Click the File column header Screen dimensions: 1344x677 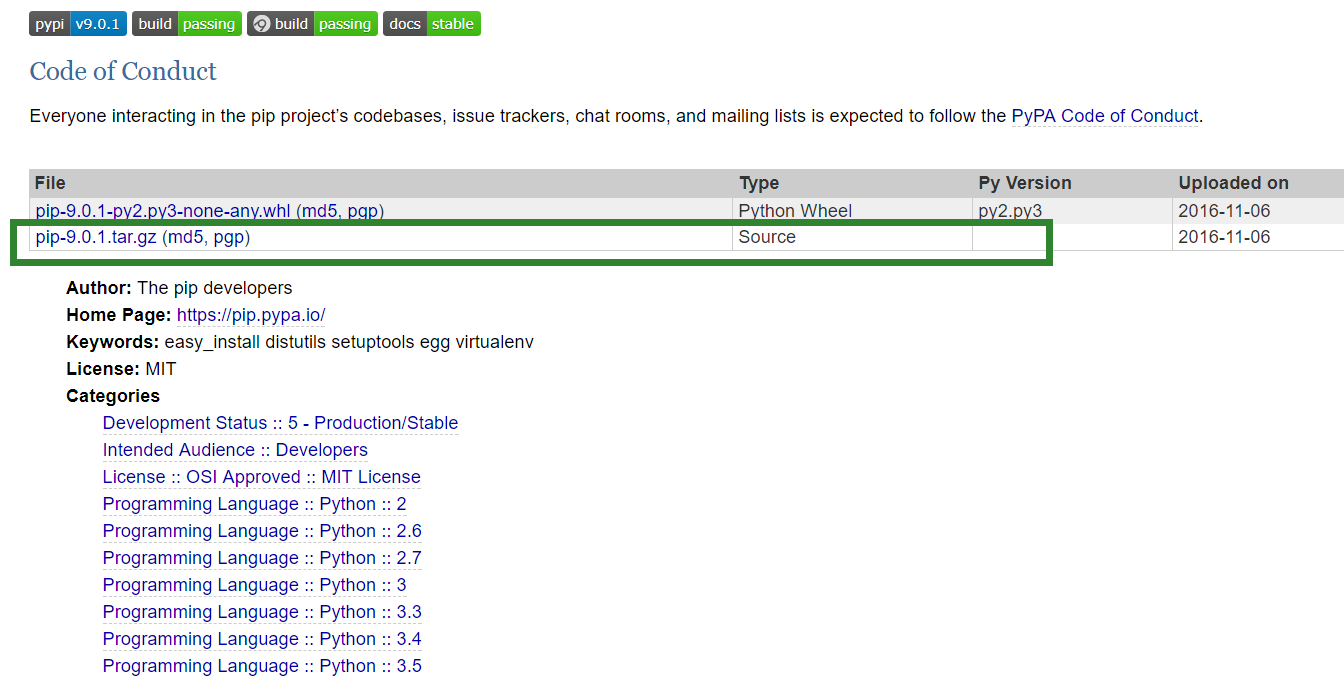tap(50, 183)
